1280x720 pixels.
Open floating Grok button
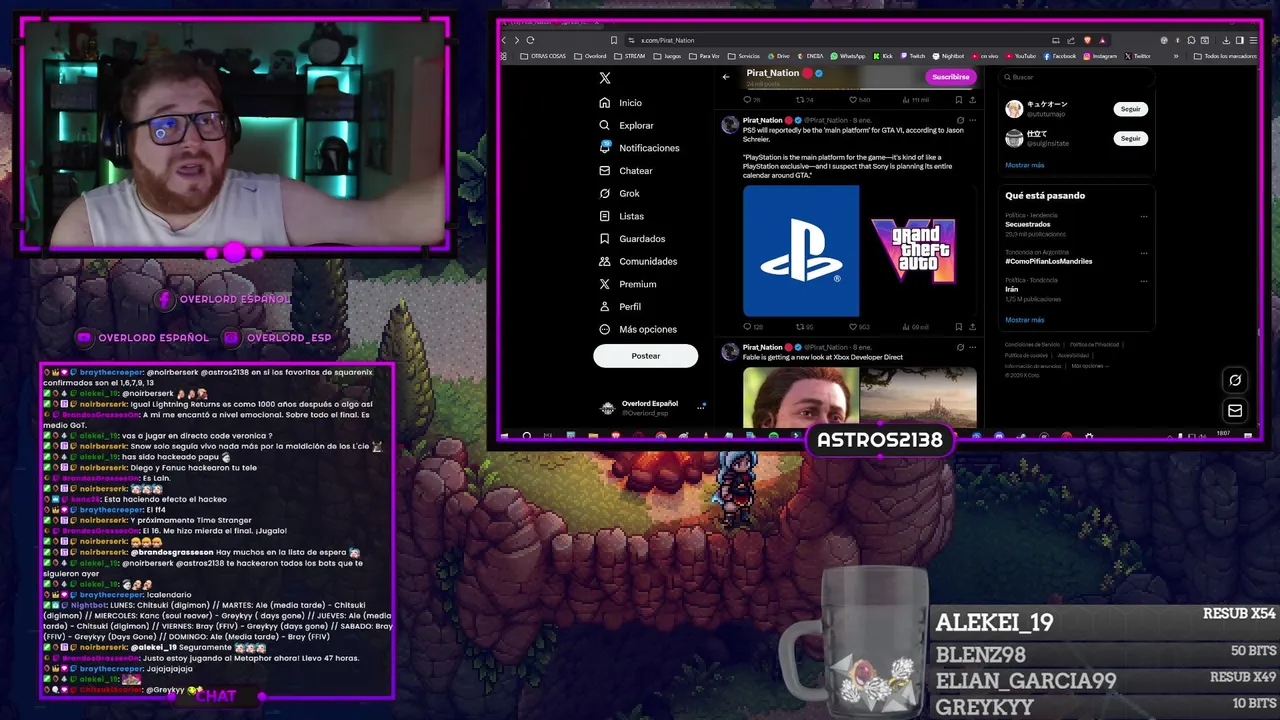pos(1235,380)
